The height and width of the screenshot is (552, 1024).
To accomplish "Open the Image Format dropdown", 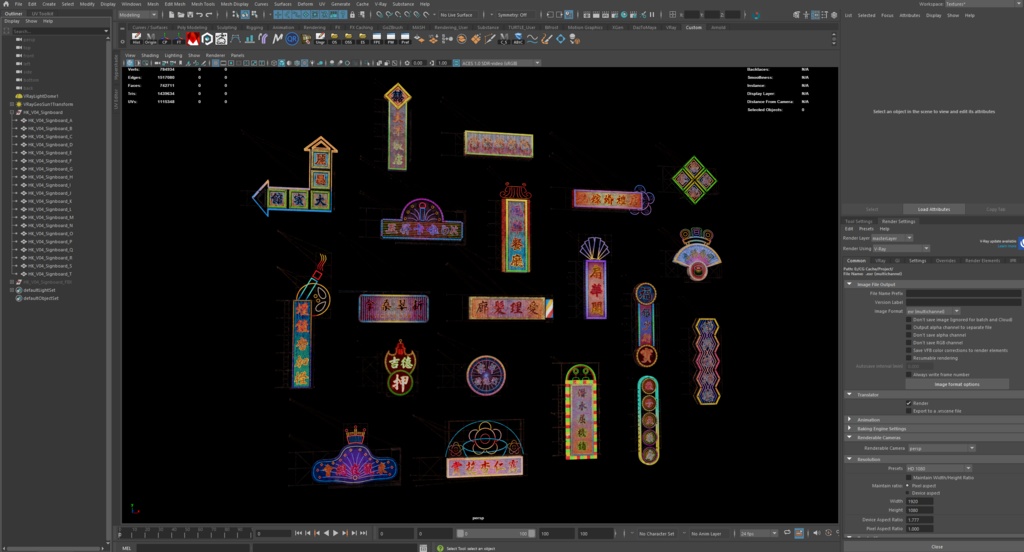I will (x=932, y=311).
